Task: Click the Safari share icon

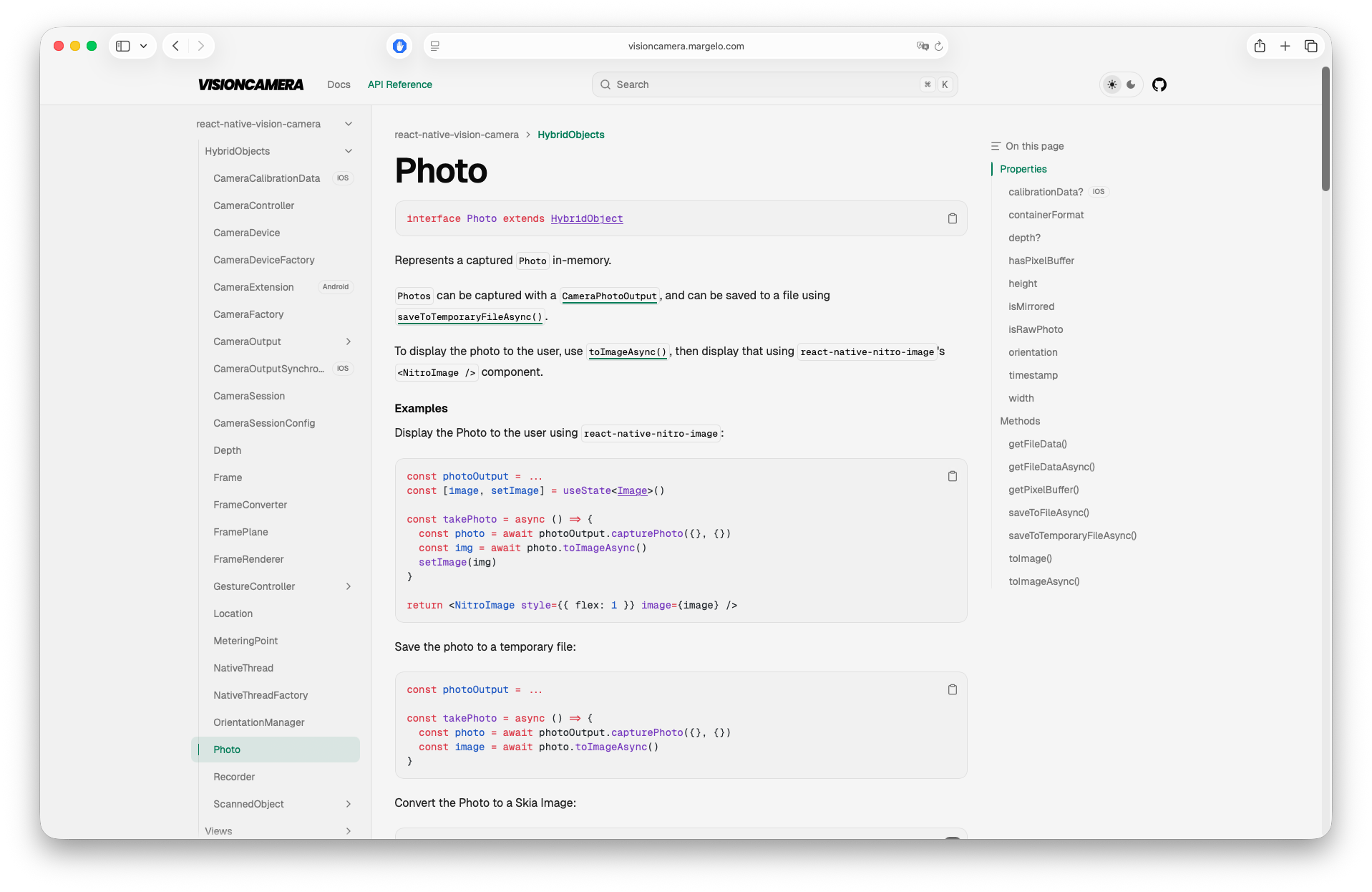Action: pos(1260,46)
